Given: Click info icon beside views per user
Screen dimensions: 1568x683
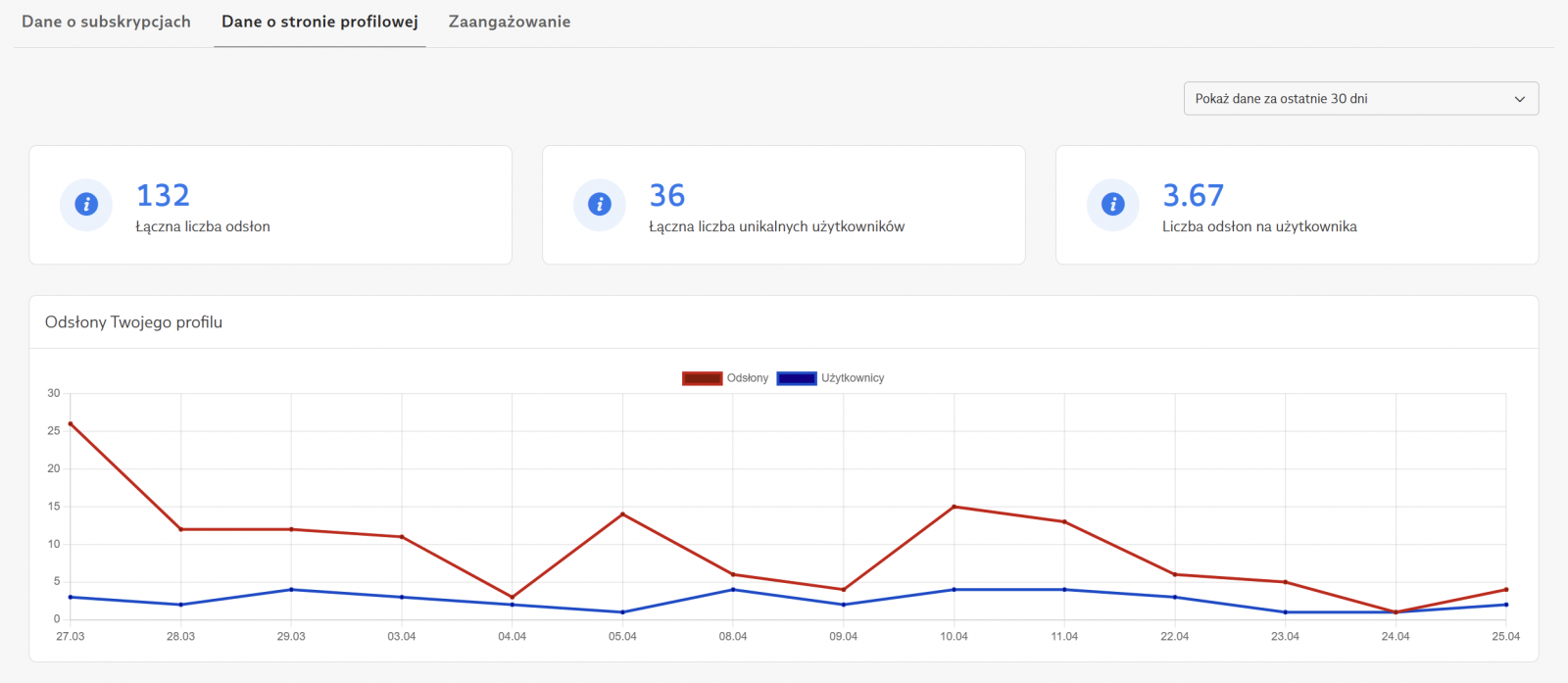Looking at the screenshot, I should click(x=1112, y=204).
